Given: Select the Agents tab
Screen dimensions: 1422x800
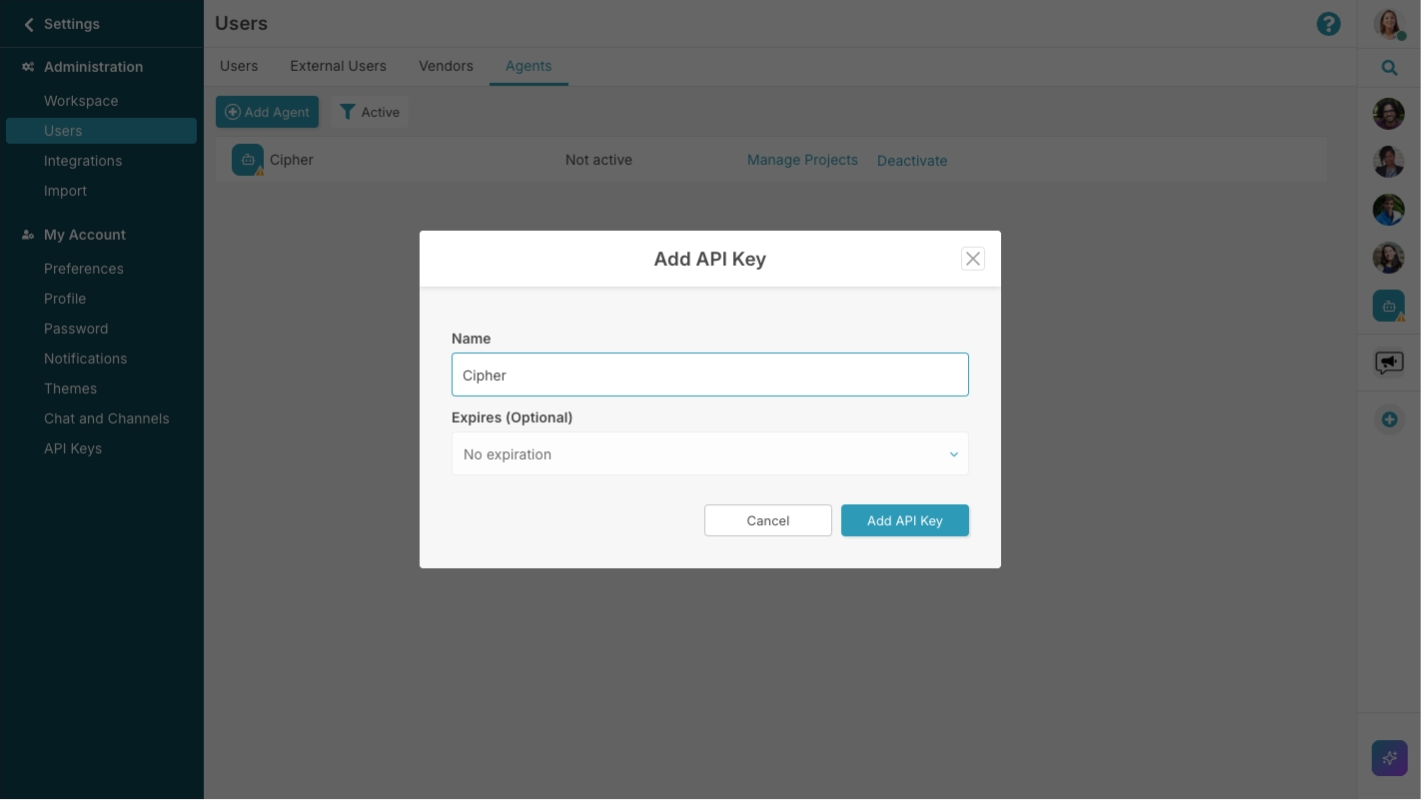Looking at the screenshot, I should pos(528,66).
